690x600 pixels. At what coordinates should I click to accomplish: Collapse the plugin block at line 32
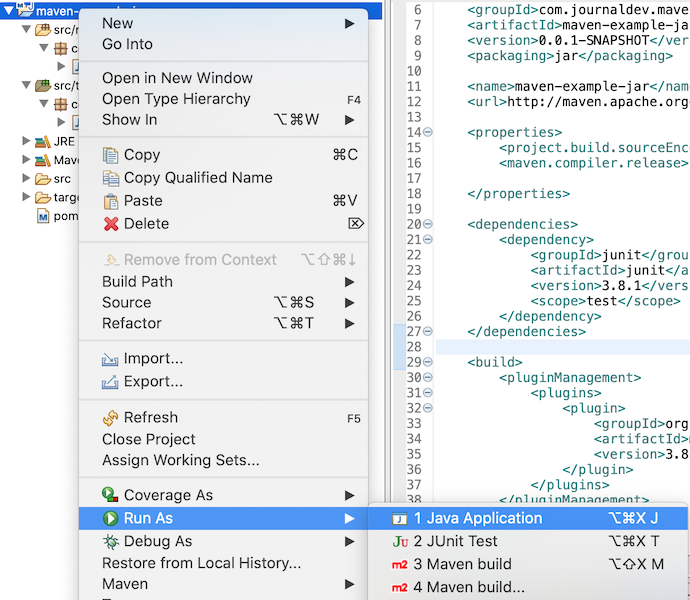428,408
